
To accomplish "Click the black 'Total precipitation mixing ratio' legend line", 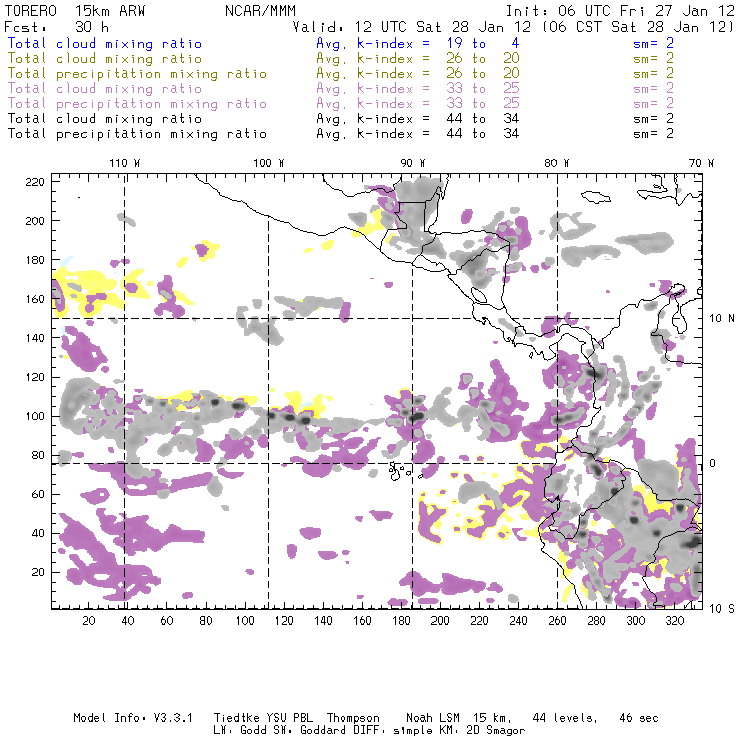I will [137, 134].
